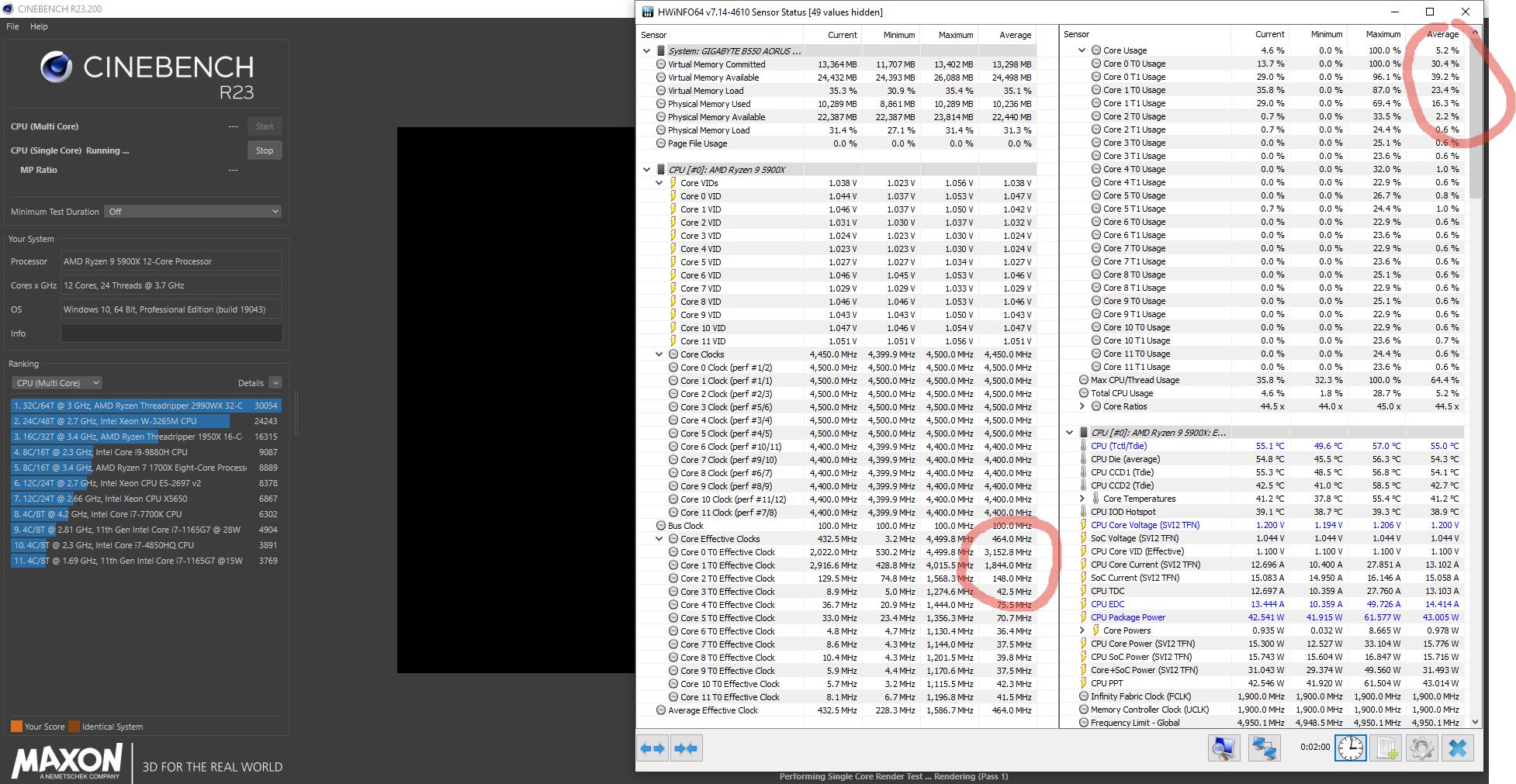Collapse the CPU [#0]: AMD Ryzen 9 5900X group
This screenshot has height=784, width=1516.
pyautogui.click(x=646, y=170)
